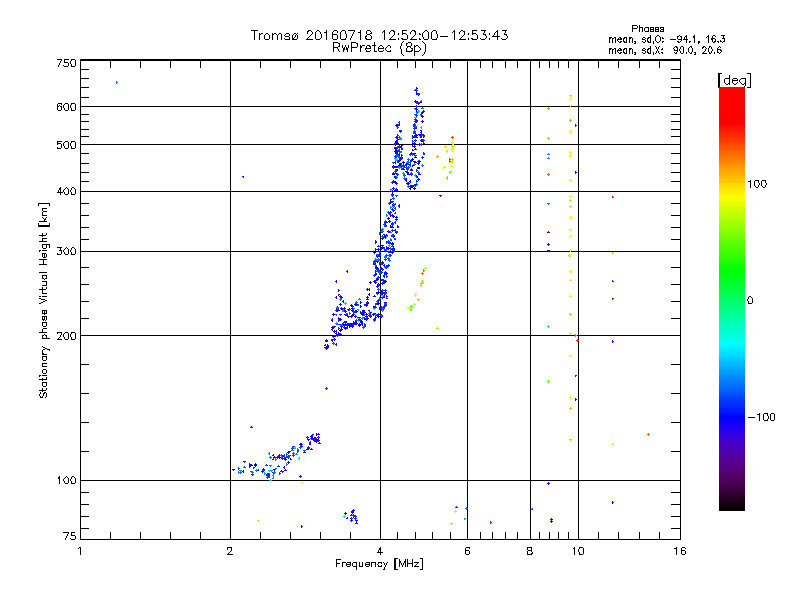This screenshot has height=600, width=800.
Task: Click the small blue cluster near 3.5 MHz, 85 km
Action: [351, 516]
